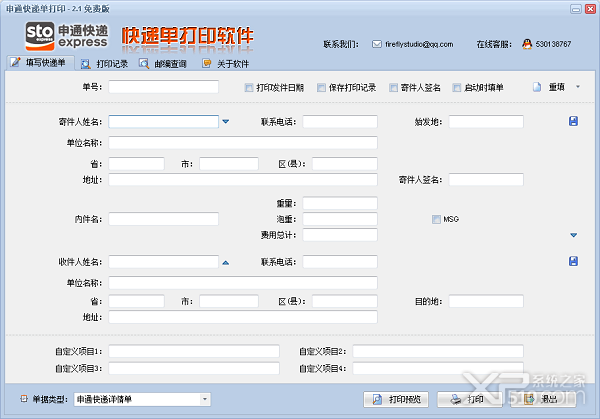Click the sender 区(县) field
The width and height of the screenshot is (600, 419).
tap(345, 164)
